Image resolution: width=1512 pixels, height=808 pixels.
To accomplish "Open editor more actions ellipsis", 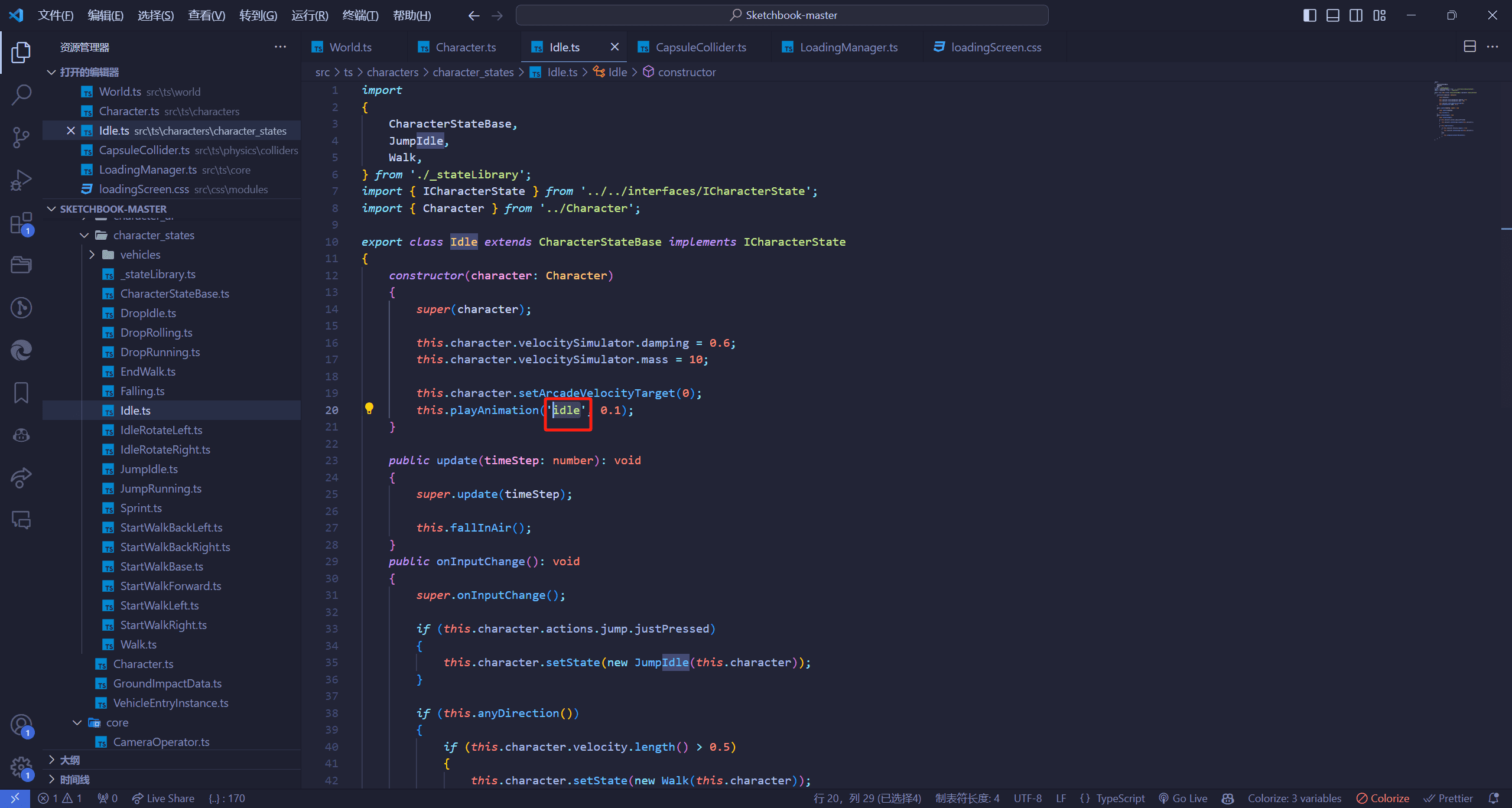I will pyautogui.click(x=1493, y=47).
